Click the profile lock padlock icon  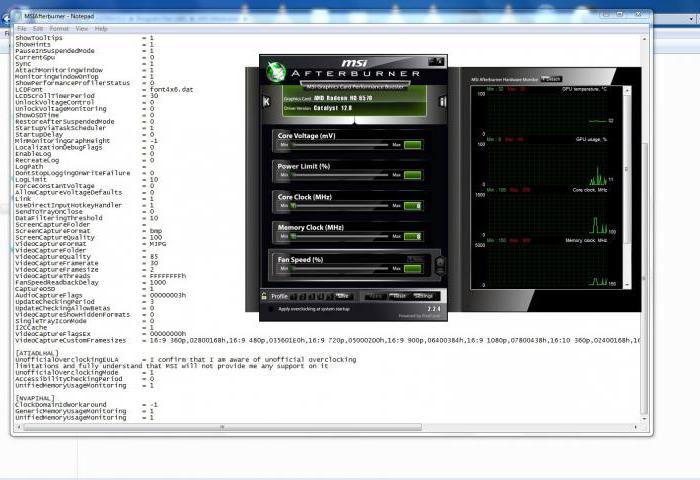coord(264,296)
